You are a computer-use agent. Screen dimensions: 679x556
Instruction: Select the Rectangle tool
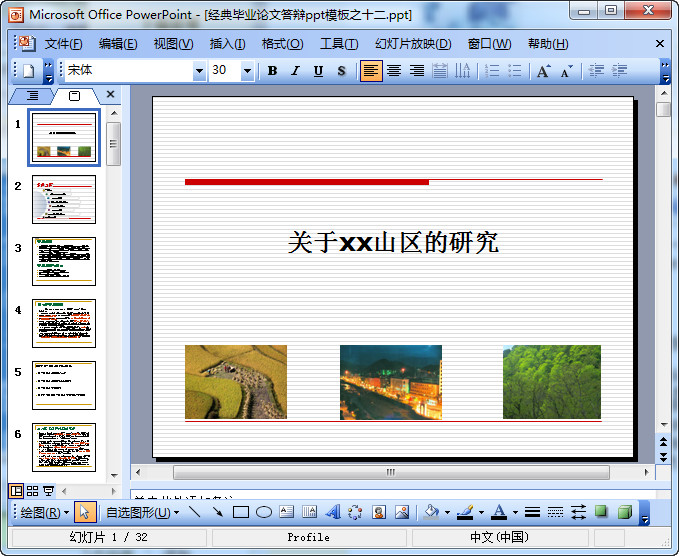(x=241, y=512)
